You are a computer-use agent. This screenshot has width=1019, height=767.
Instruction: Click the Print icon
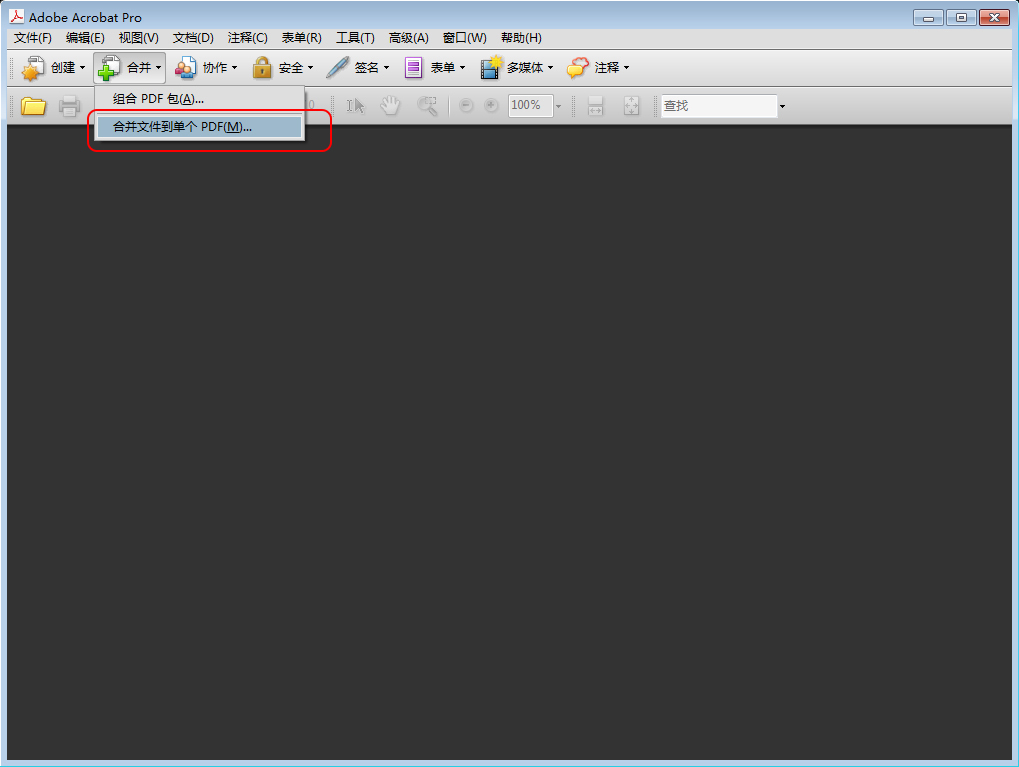70,105
